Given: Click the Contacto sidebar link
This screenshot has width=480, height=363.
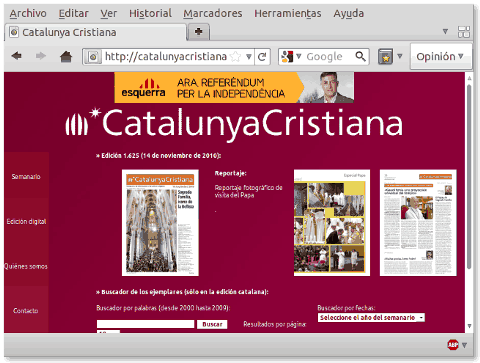Looking at the screenshot, I should 26,311.
